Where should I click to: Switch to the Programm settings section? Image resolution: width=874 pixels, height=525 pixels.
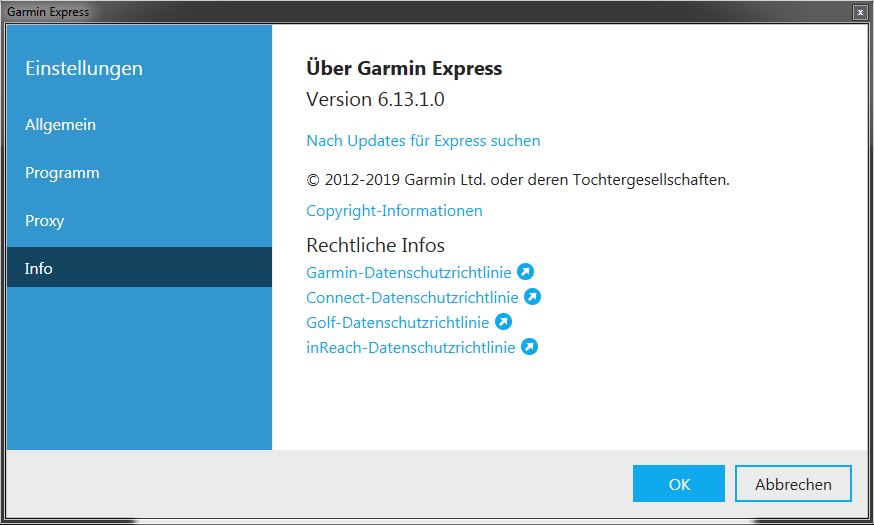tap(62, 173)
